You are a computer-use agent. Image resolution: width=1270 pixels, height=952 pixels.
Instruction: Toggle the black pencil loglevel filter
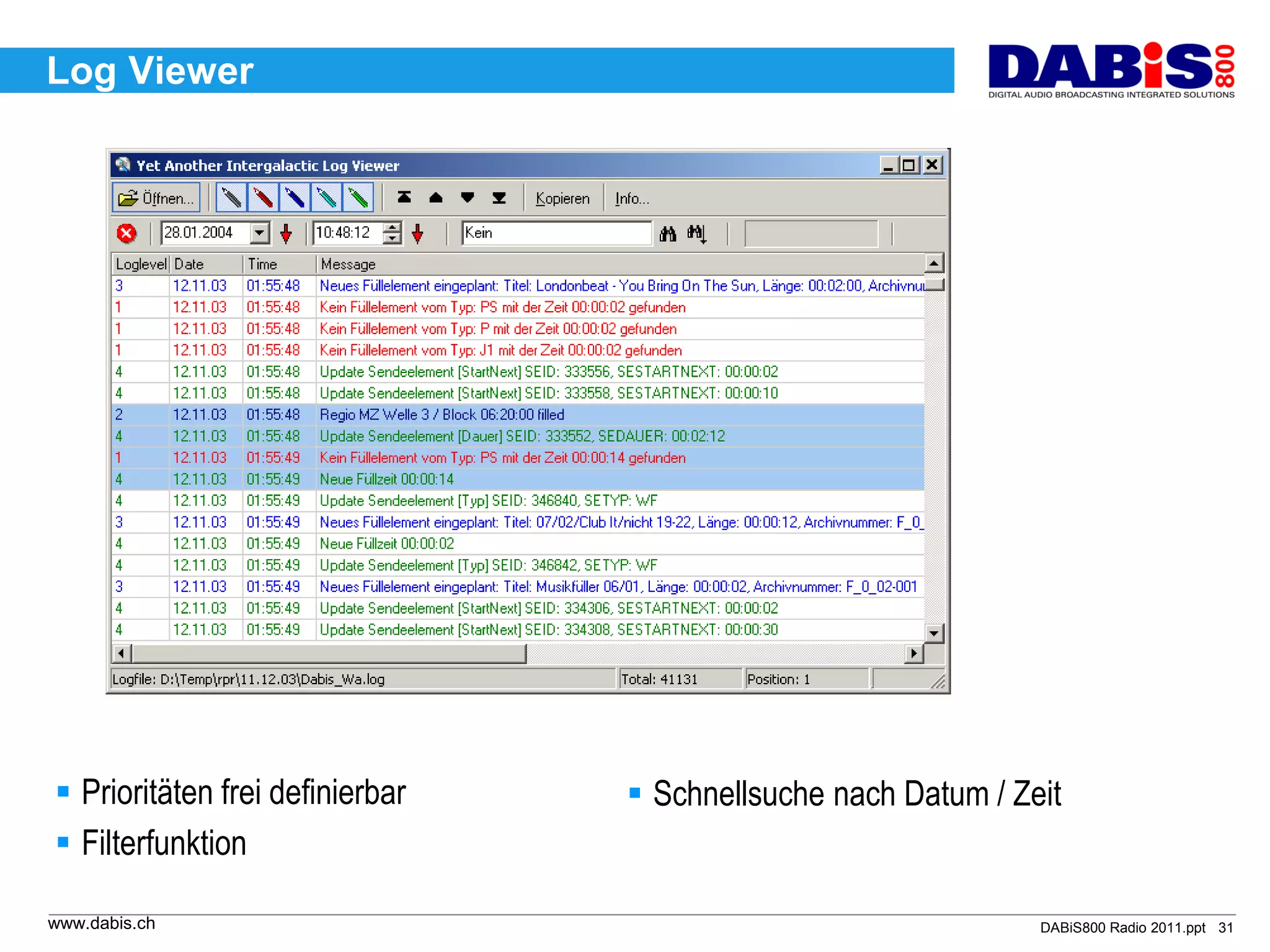pos(231,198)
